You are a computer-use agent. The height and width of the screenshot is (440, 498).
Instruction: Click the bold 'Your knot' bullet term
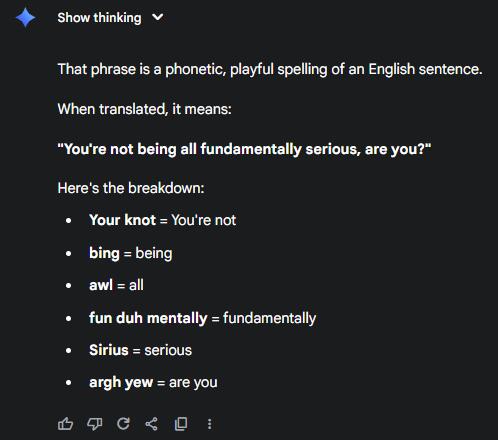point(122,220)
